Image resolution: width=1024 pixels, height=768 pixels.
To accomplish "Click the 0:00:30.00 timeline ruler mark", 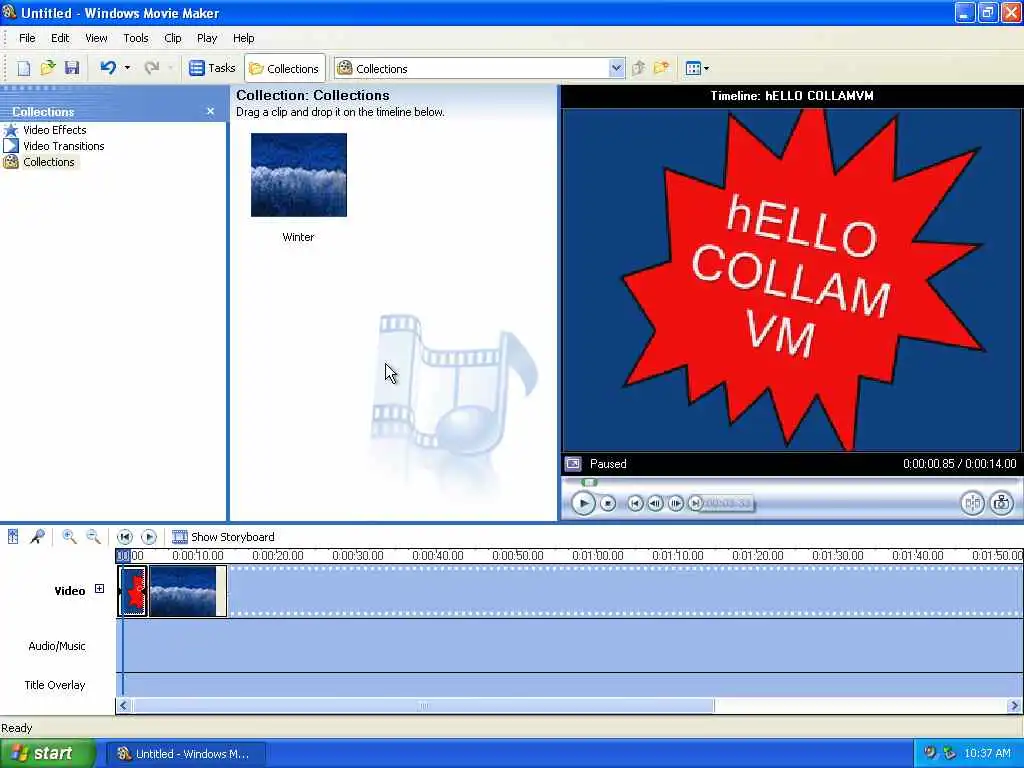I will tap(357, 556).
